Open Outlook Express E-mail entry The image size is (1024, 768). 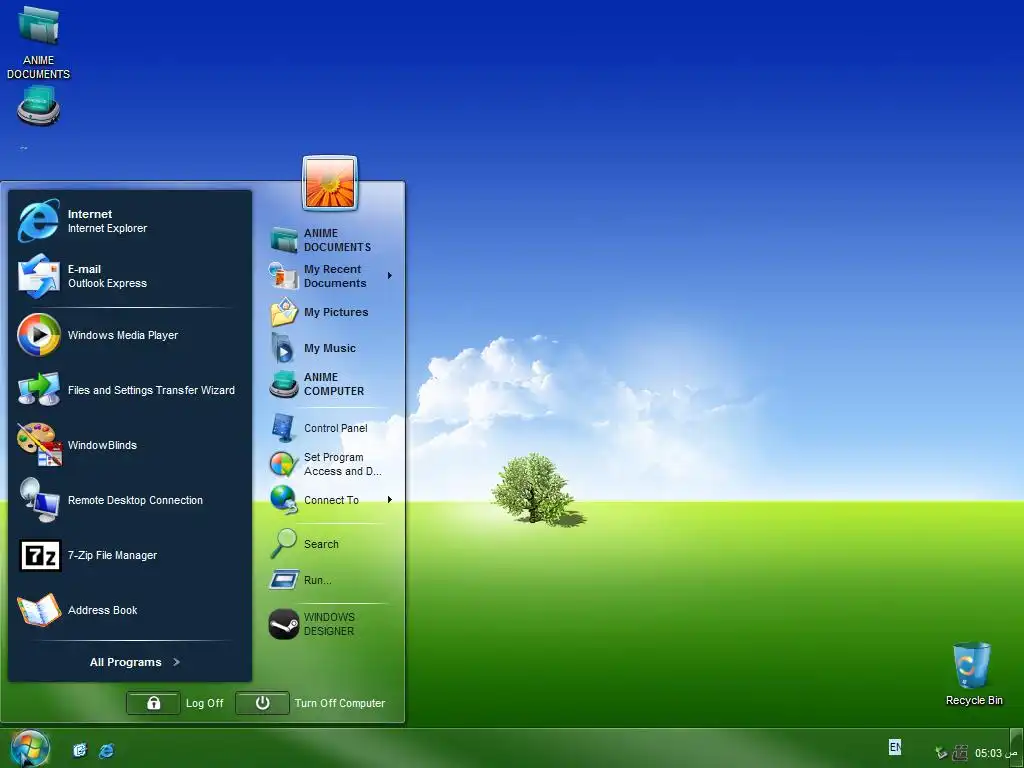click(x=129, y=276)
